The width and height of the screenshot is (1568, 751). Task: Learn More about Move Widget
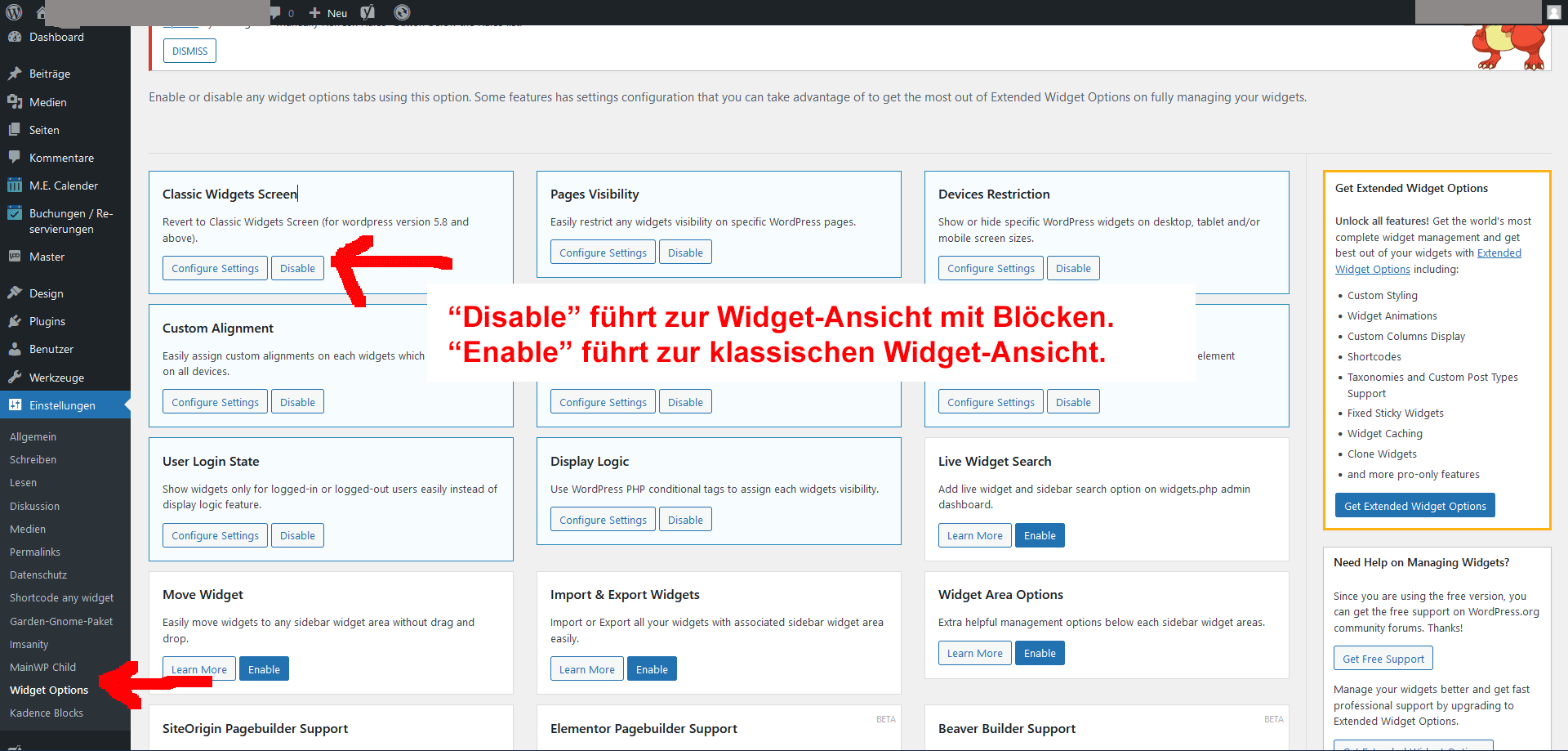pyautogui.click(x=199, y=669)
